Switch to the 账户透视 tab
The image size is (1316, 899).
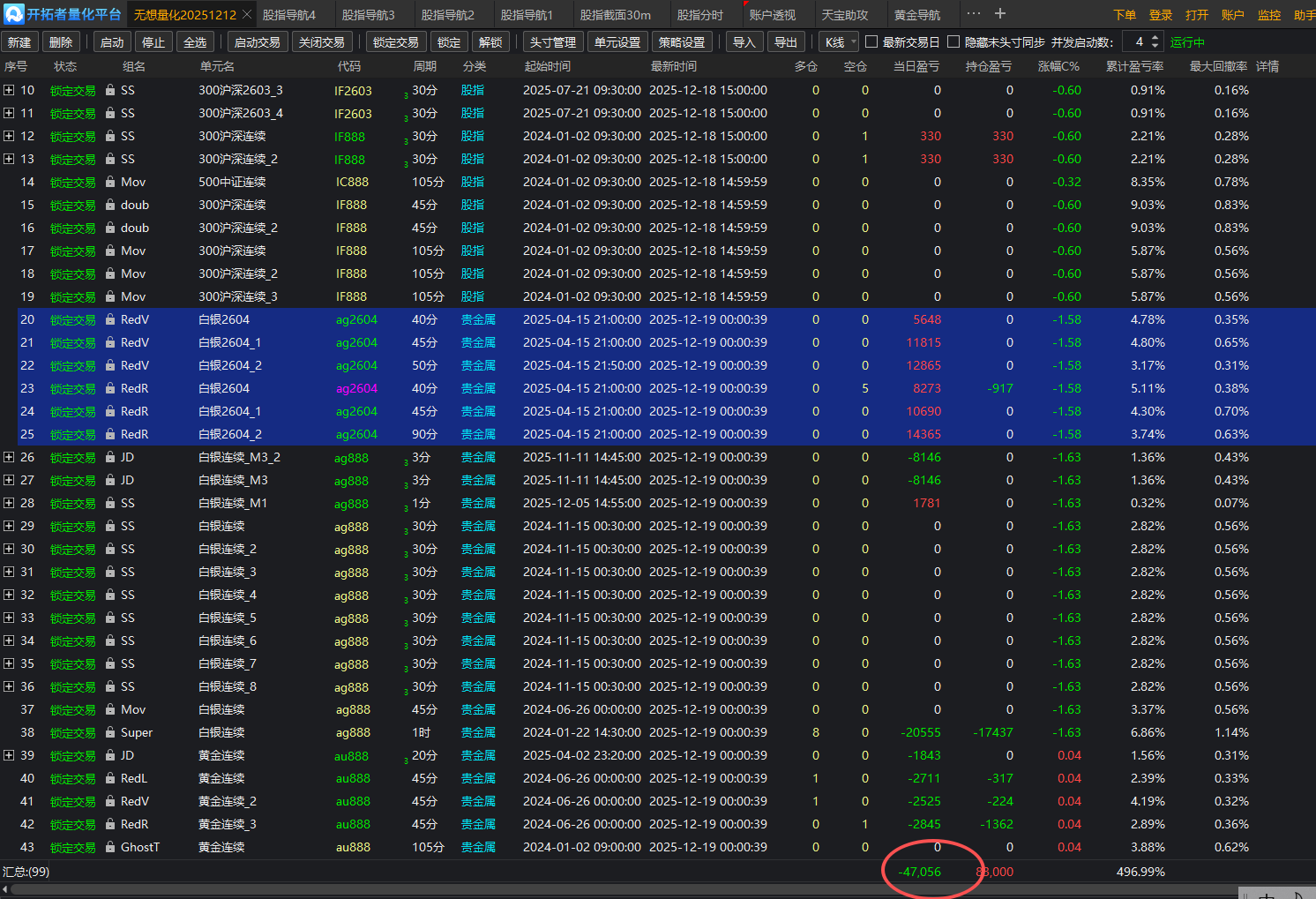[772, 15]
